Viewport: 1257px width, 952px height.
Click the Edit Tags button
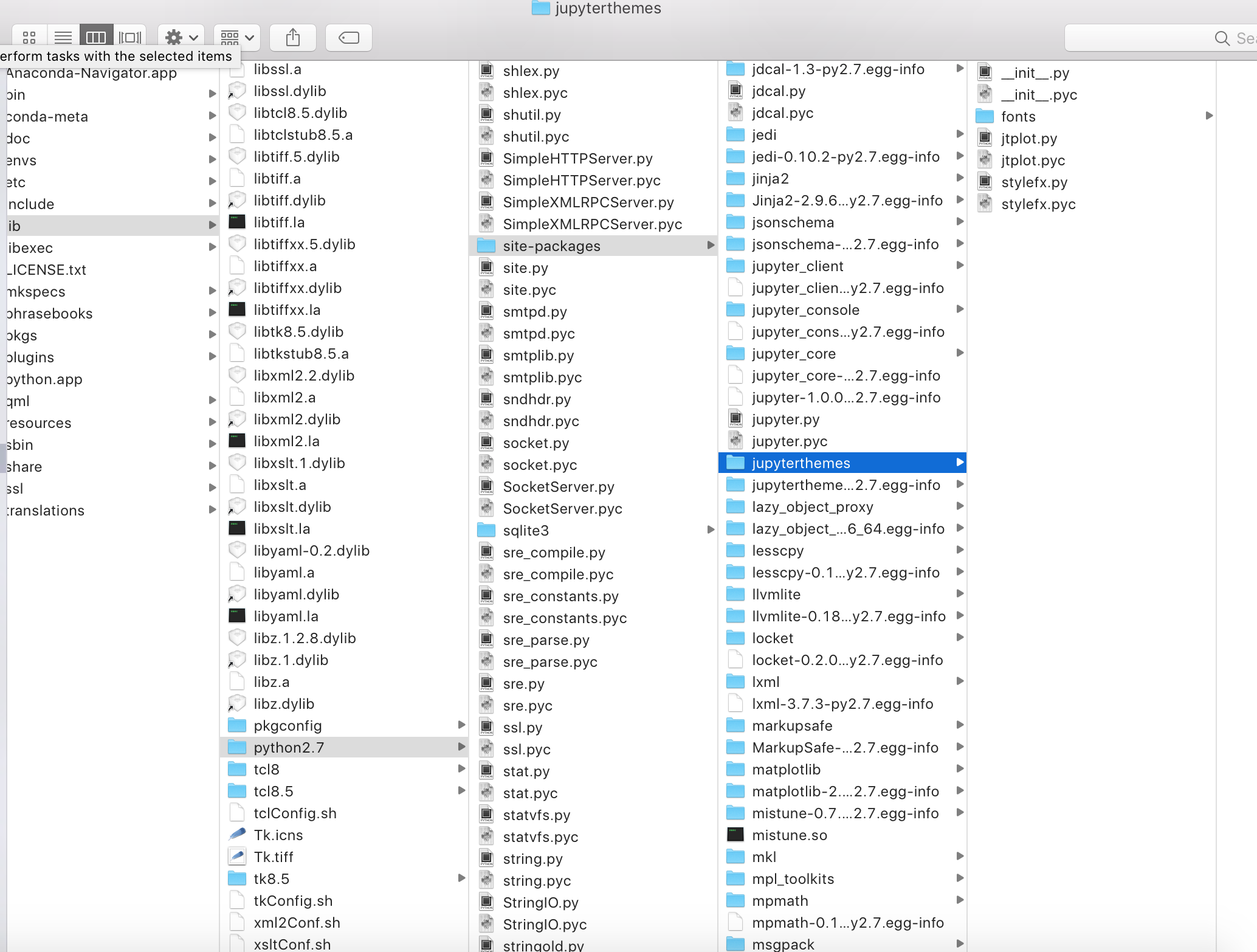[348, 37]
